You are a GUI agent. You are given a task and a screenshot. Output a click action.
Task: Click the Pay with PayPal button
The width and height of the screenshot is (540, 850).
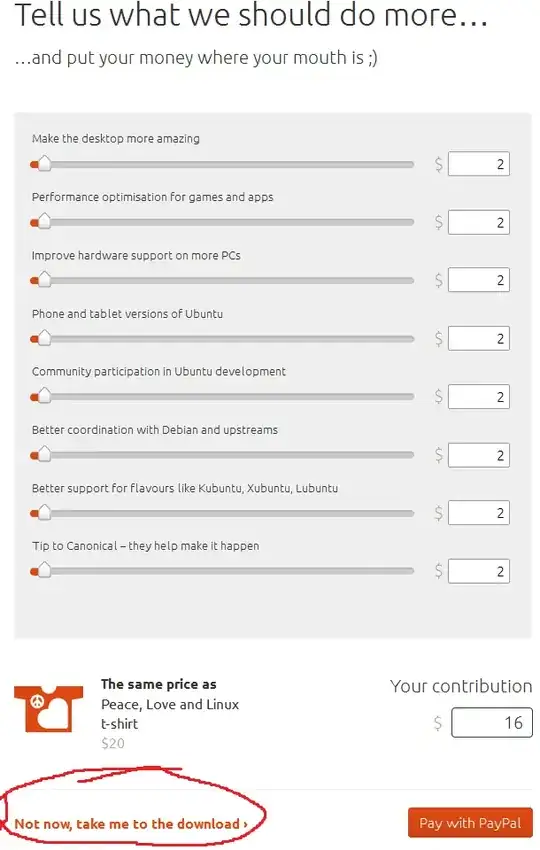tap(470, 823)
